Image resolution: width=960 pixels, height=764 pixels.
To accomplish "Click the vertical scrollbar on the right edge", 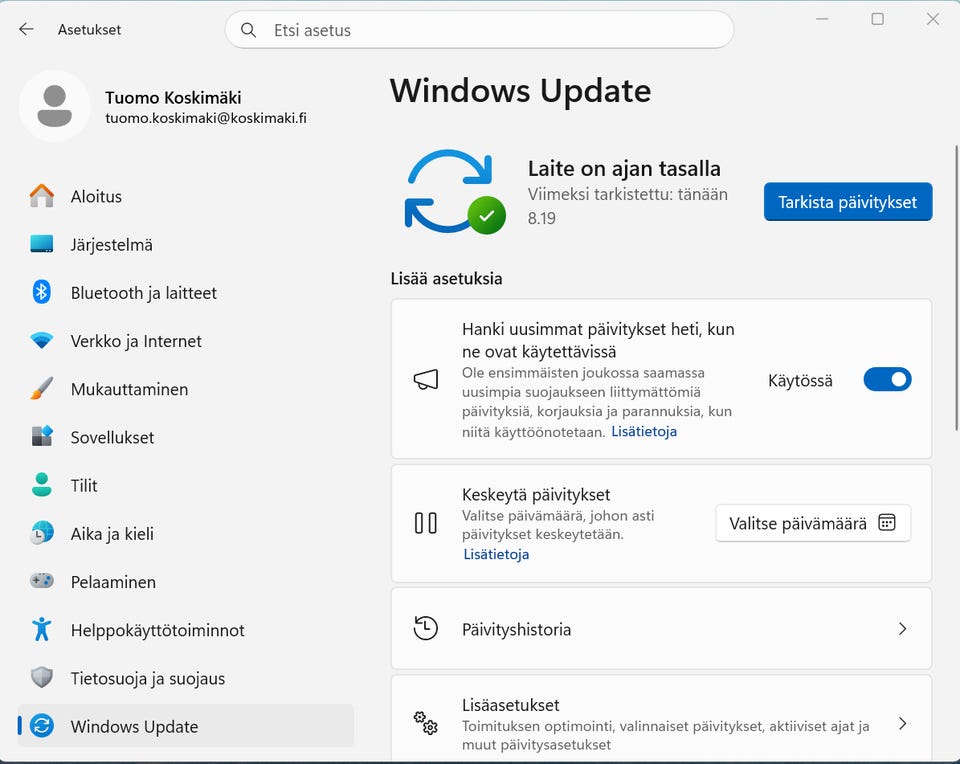I will [956, 288].
